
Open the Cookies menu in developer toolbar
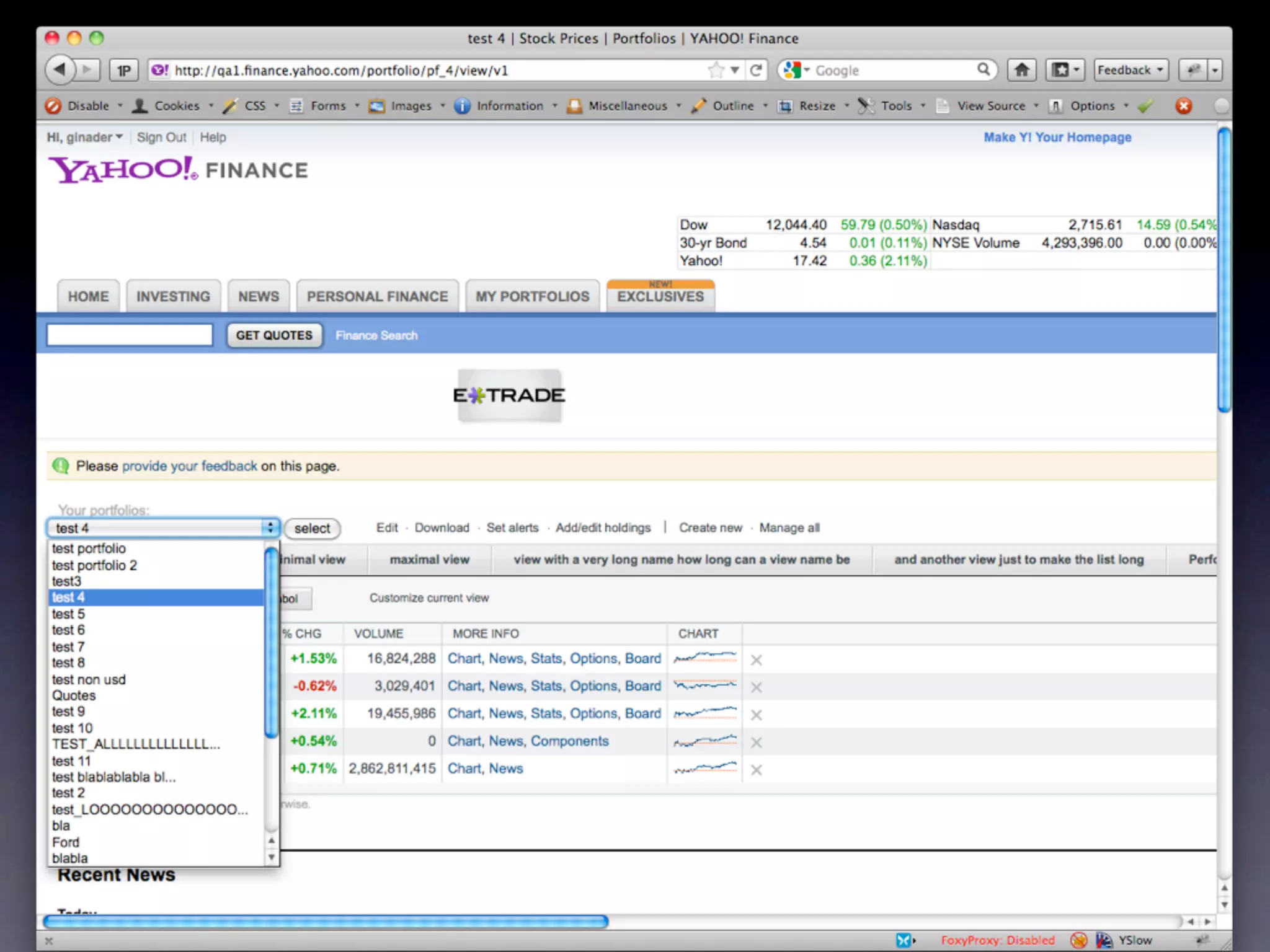pos(176,106)
